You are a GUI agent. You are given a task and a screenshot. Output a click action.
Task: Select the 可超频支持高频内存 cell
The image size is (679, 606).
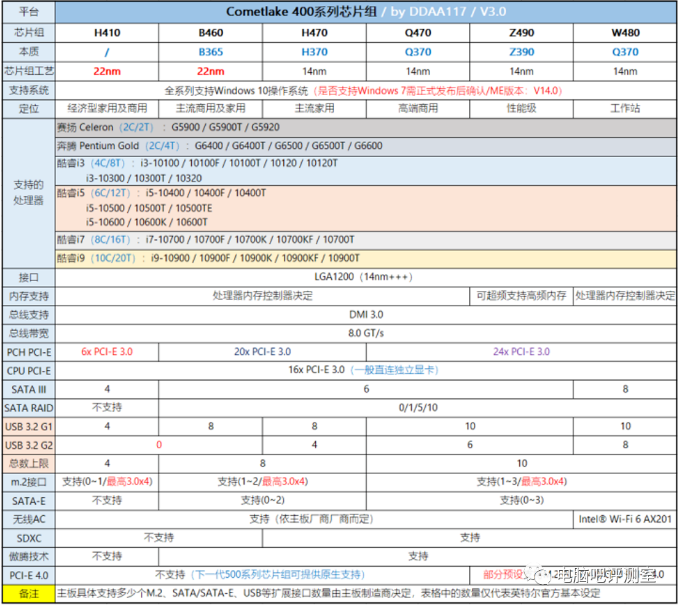[x=521, y=296]
